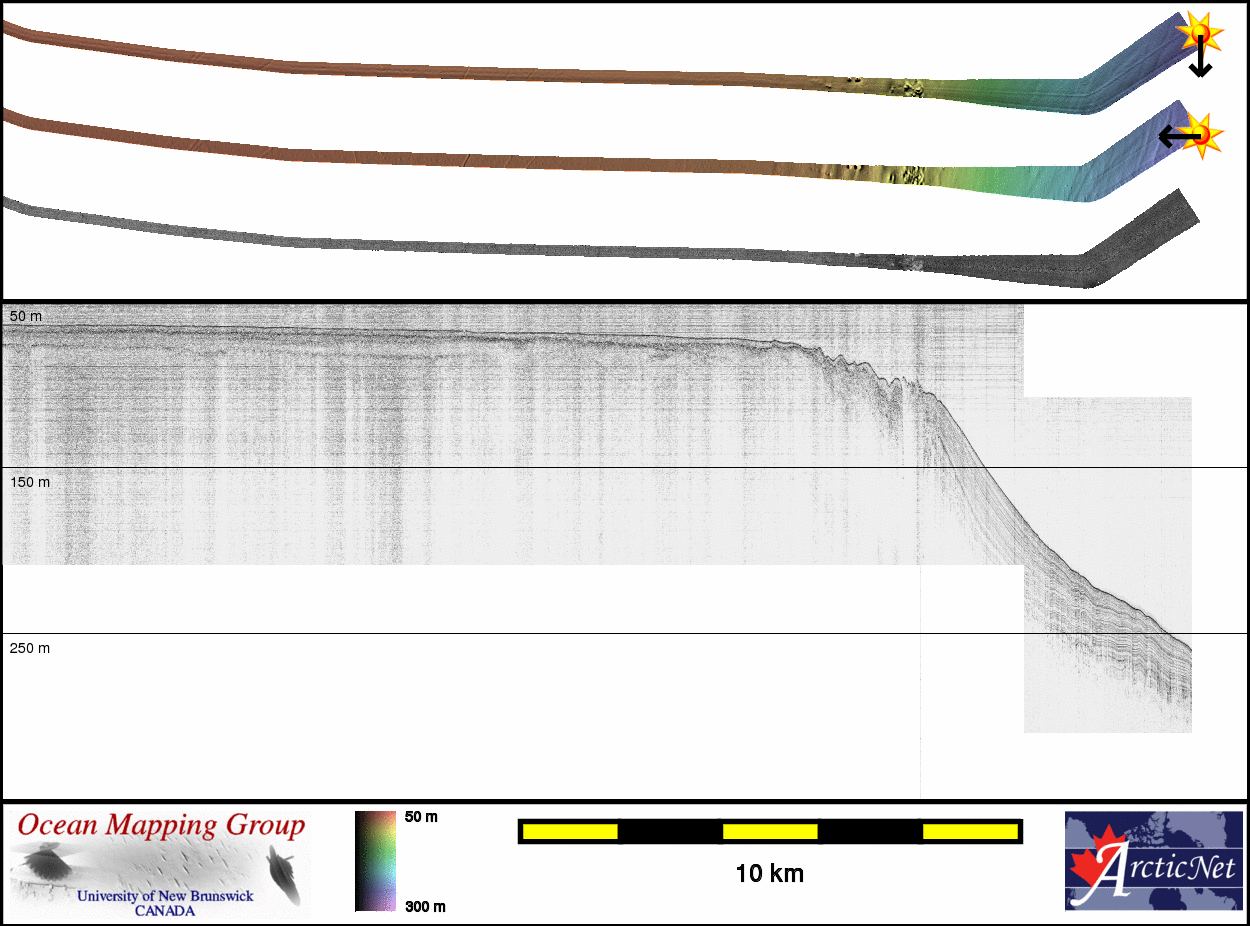1250x926 pixels.
Task: Click the '10 km' scale bar label
Action: click(769, 874)
